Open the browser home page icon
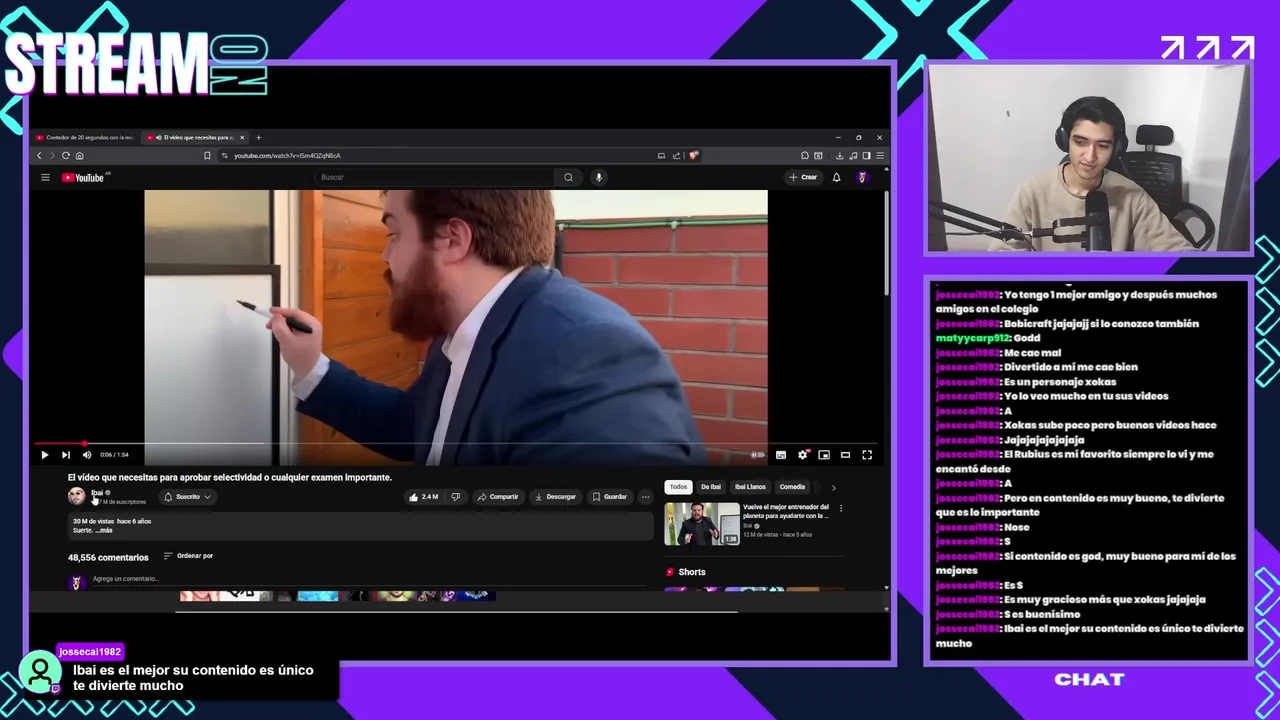Image resolution: width=1280 pixels, height=720 pixels. [80, 155]
